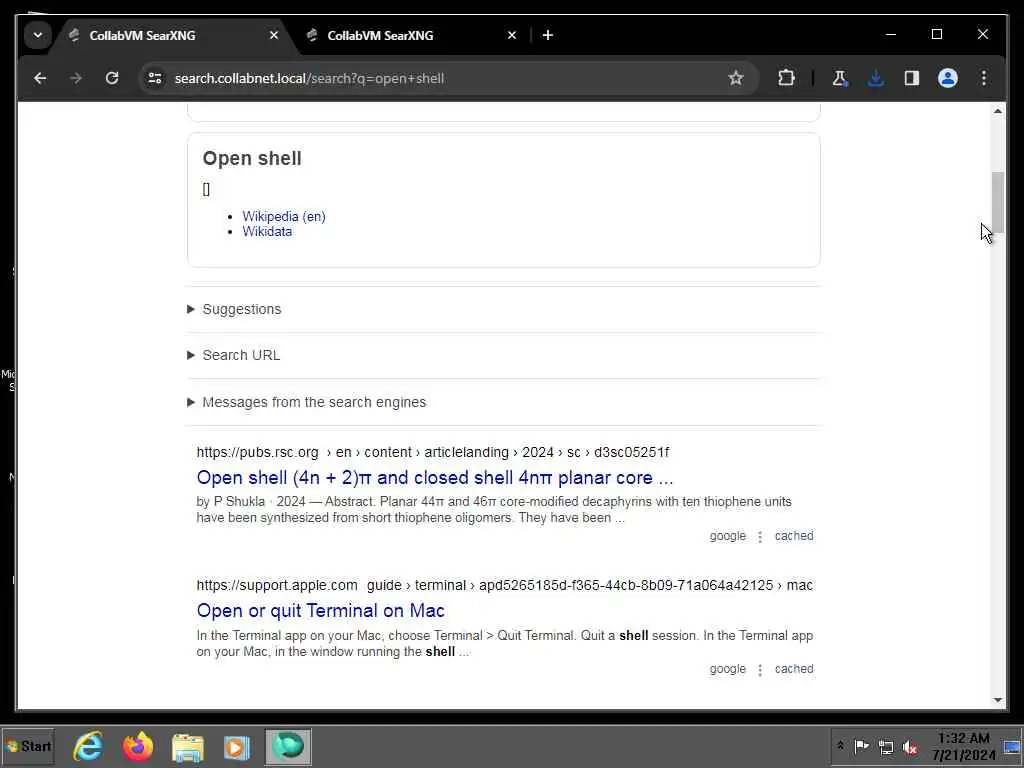Open File Explorer from taskbar
This screenshot has width=1024, height=768.
click(187, 747)
